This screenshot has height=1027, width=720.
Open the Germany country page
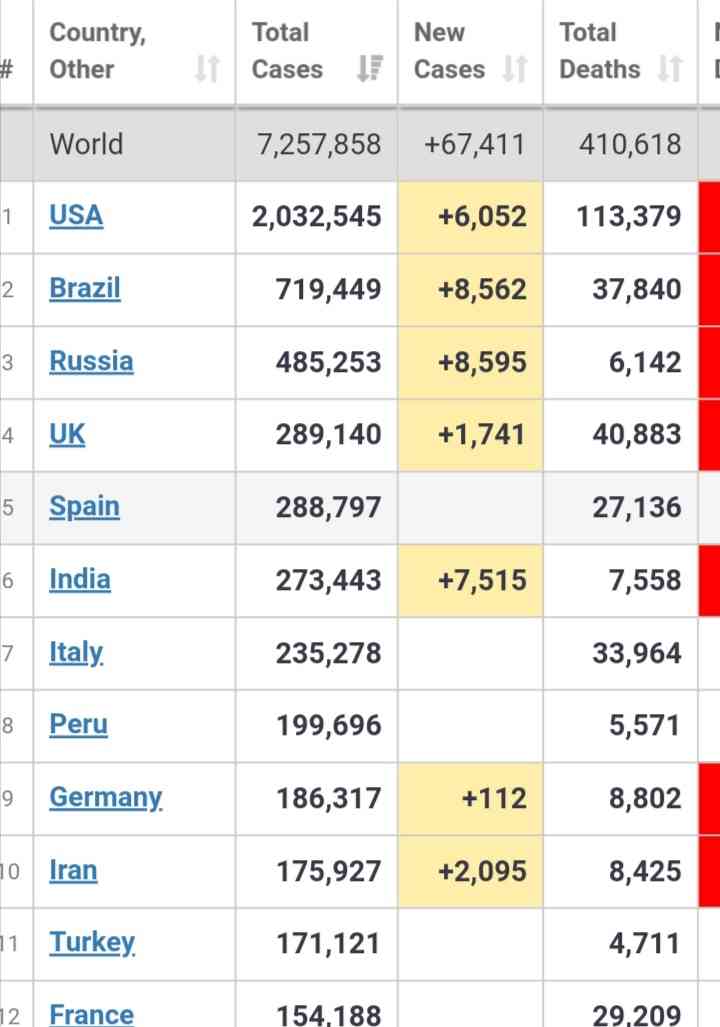(106, 798)
